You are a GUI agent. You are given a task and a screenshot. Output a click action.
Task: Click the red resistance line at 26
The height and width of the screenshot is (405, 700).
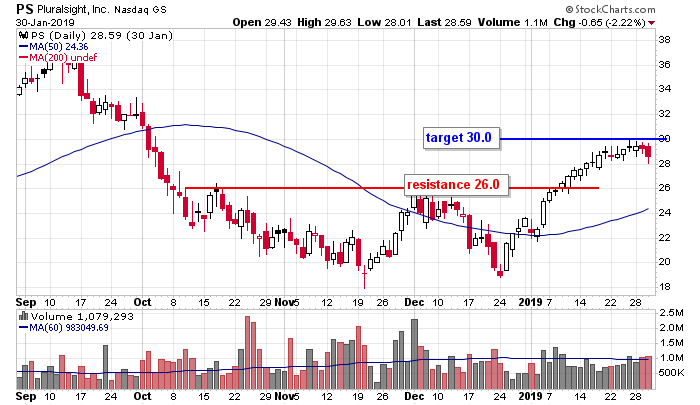[x=391, y=188]
